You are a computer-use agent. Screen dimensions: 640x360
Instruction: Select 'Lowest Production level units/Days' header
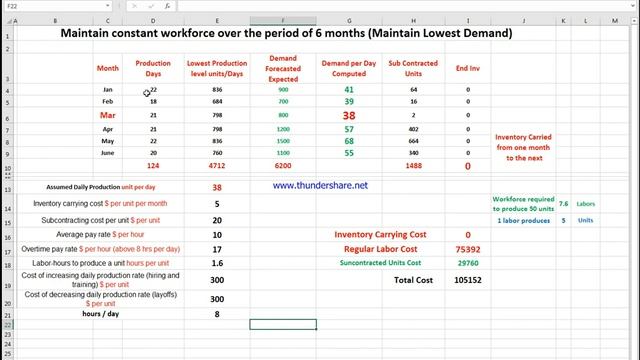pyautogui.click(x=217, y=68)
